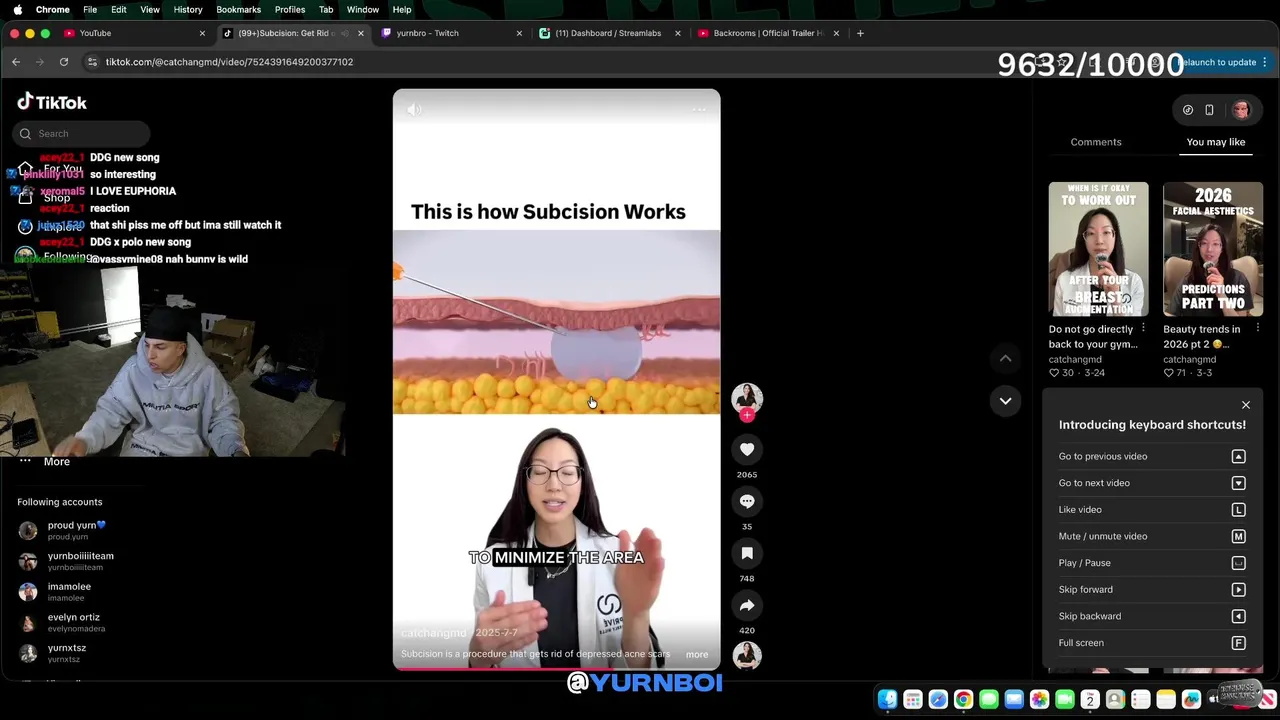
Task: Open catchangmd under 'Do not go directly' card
Action: 1075,359
